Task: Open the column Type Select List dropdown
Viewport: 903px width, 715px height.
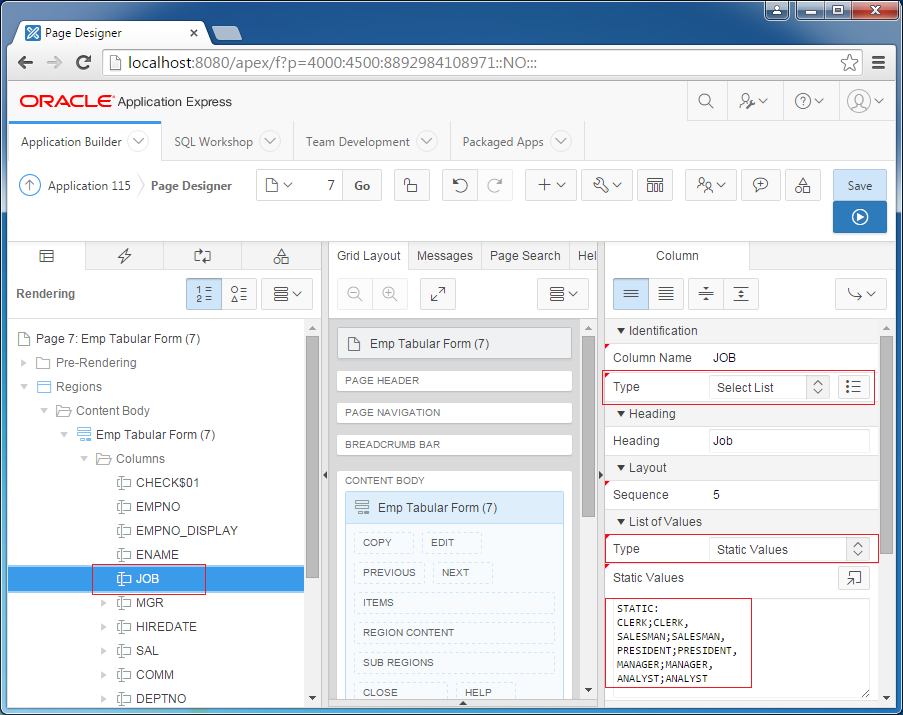Action: click(x=769, y=387)
